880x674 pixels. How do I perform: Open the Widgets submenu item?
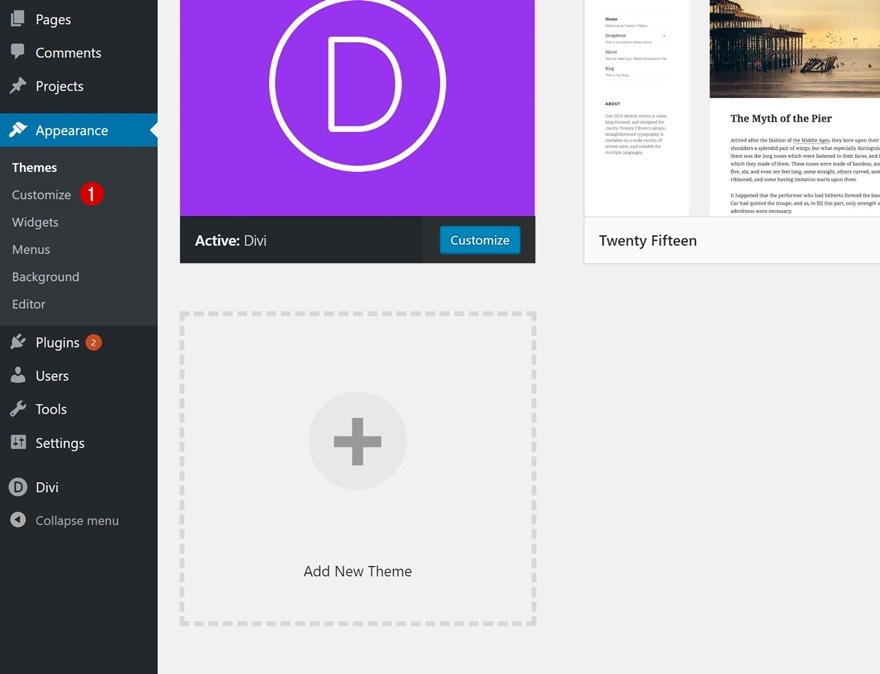(x=35, y=222)
